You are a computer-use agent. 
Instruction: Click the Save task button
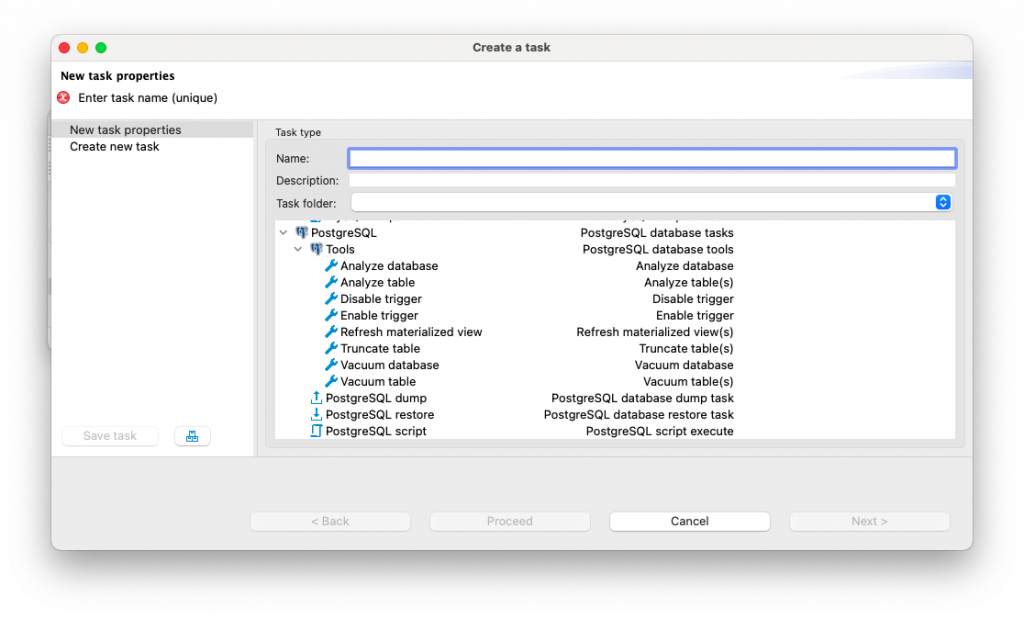click(110, 436)
